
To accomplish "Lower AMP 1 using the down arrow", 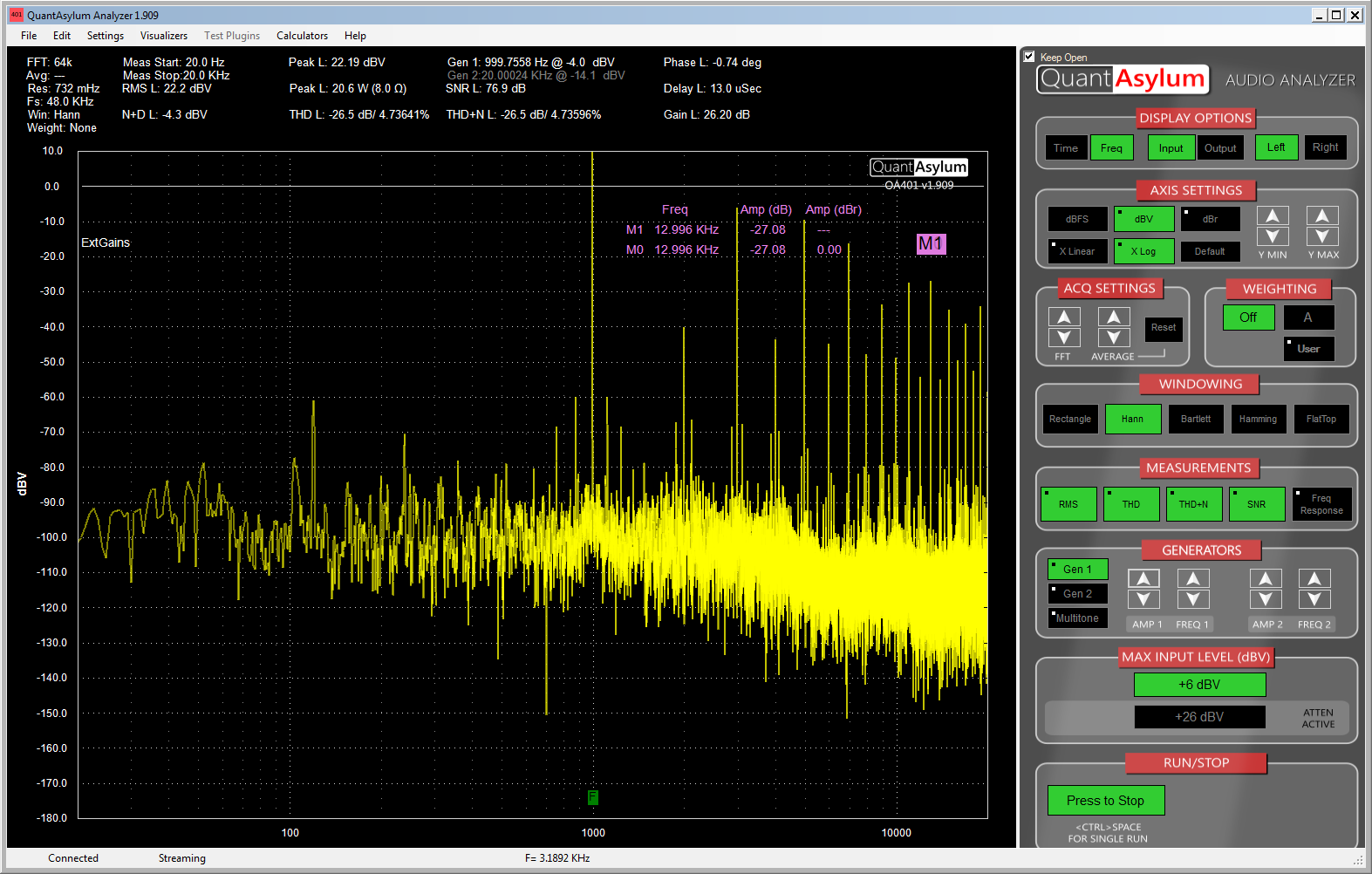I will (x=1143, y=599).
